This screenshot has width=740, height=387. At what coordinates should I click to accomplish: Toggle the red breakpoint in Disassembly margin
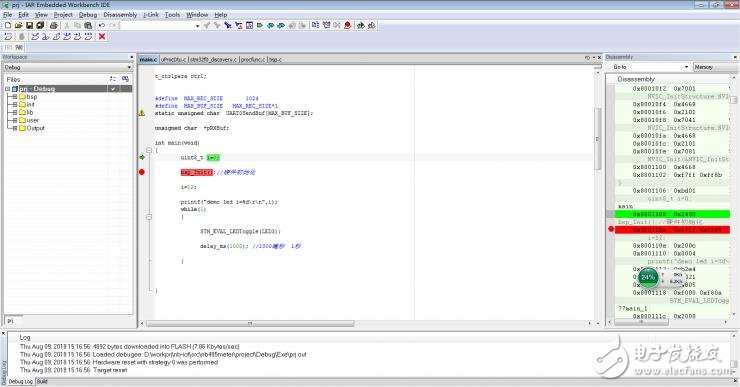tap(611, 229)
